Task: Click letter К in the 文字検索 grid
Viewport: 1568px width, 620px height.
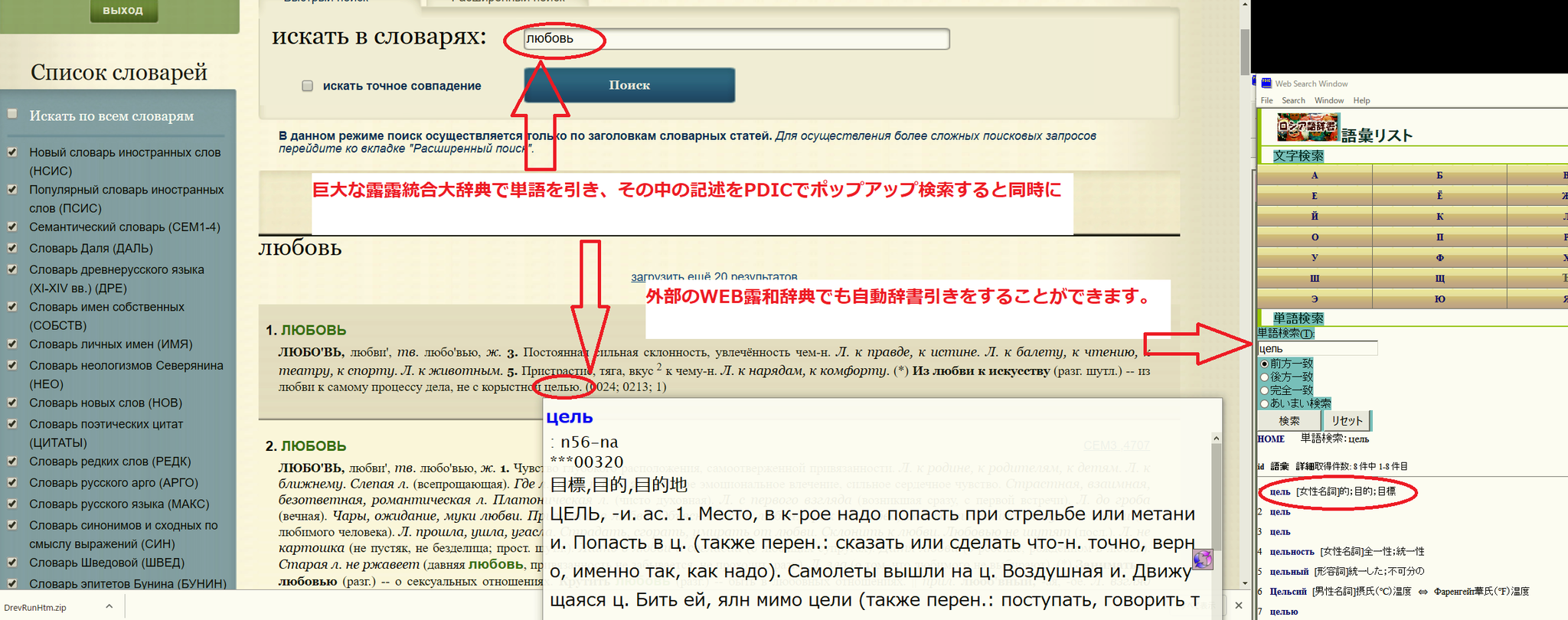Action: pos(1439,217)
